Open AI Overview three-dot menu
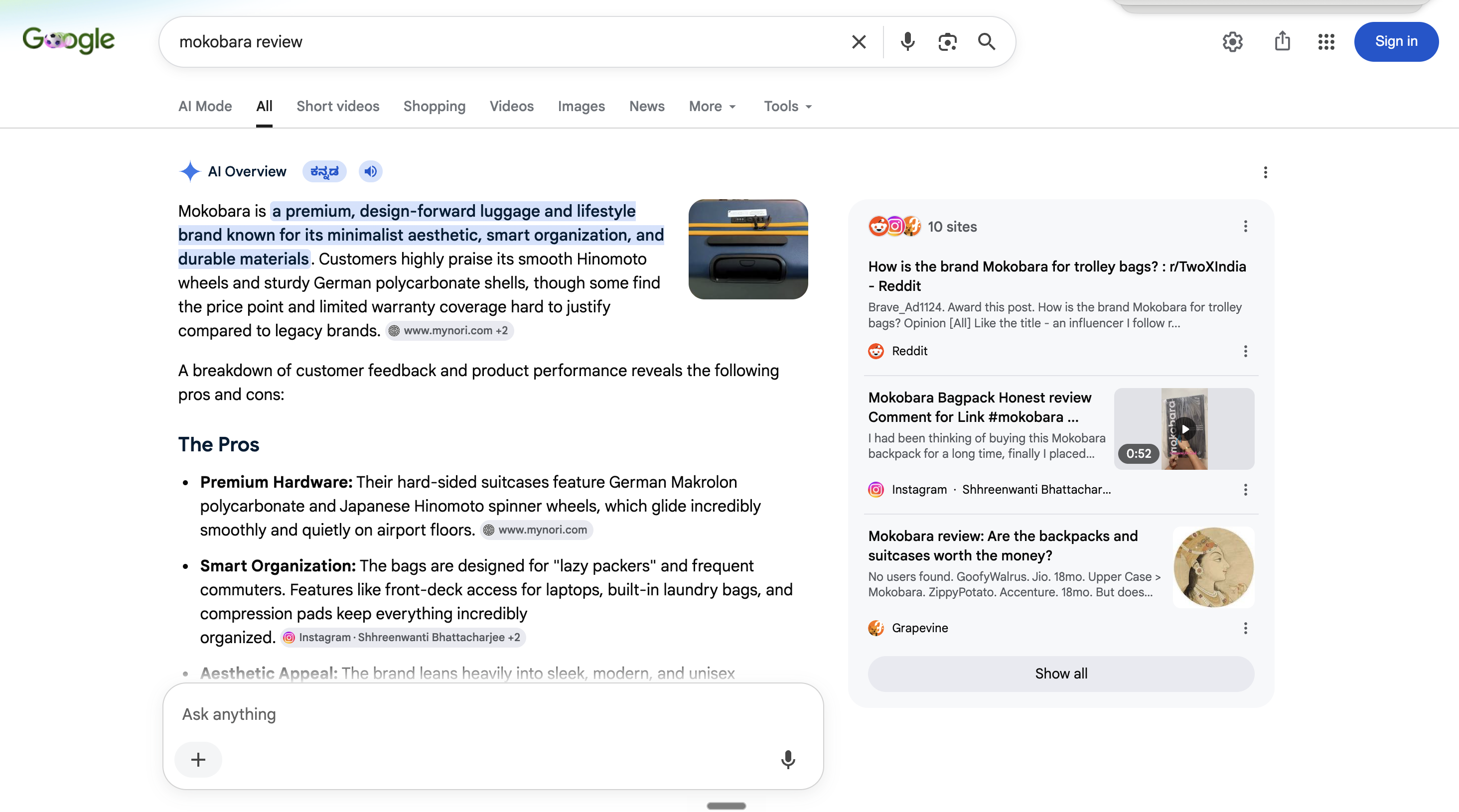Screen dimensions: 1459x812 (x=1265, y=172)
